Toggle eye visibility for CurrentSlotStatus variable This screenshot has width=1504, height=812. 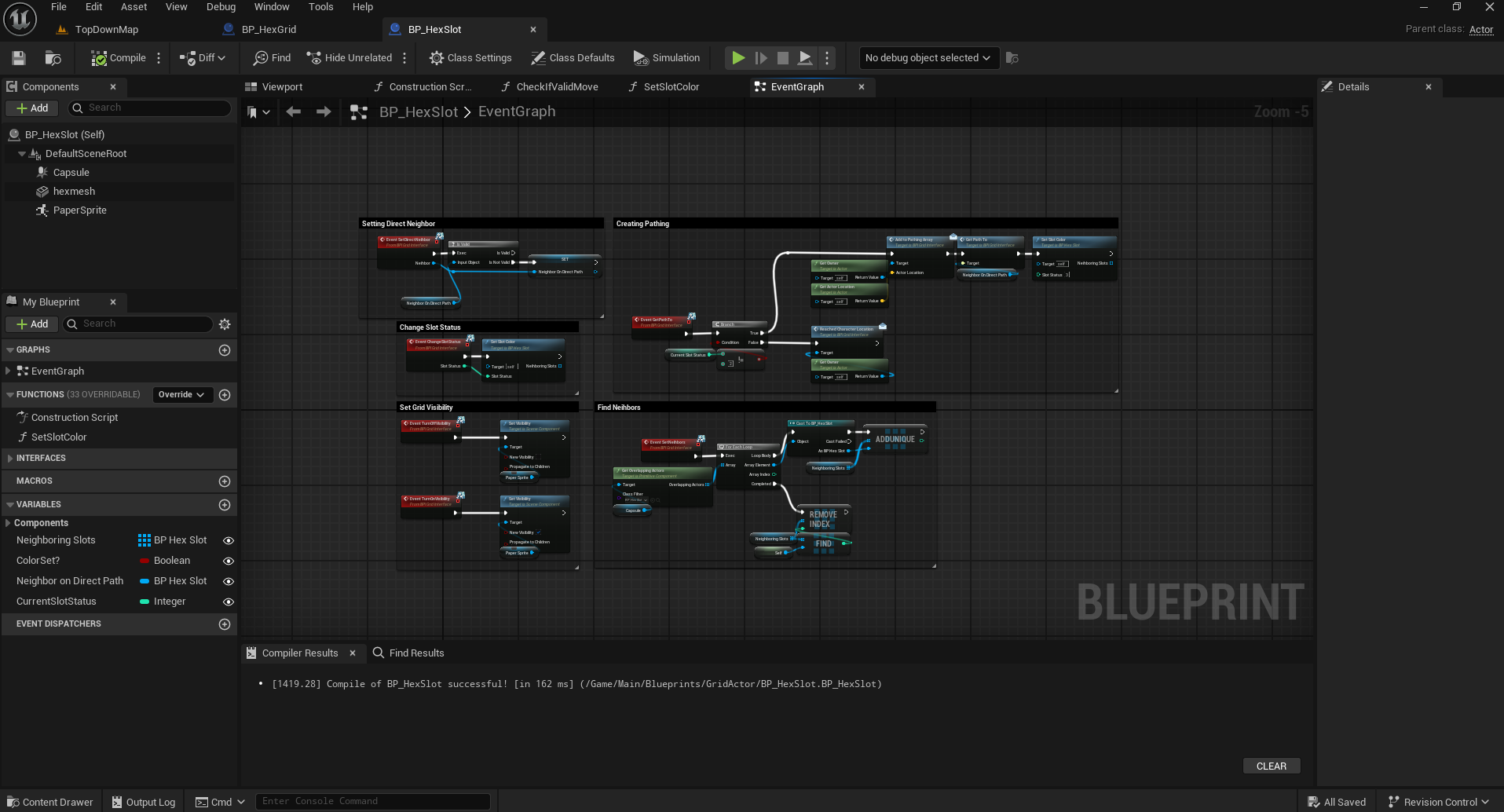[x=229, y=602]
